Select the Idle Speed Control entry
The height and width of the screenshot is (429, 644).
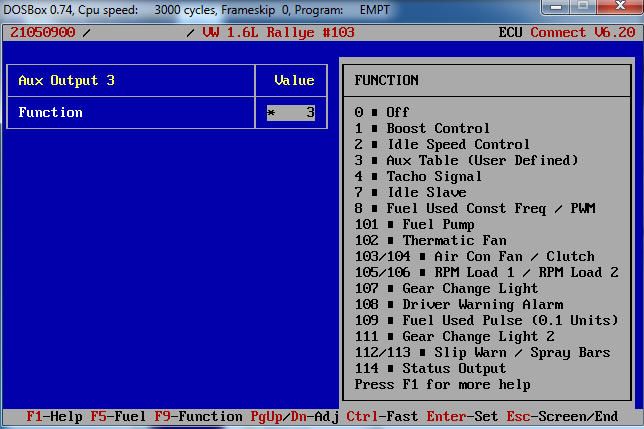[x=458, y=145]
